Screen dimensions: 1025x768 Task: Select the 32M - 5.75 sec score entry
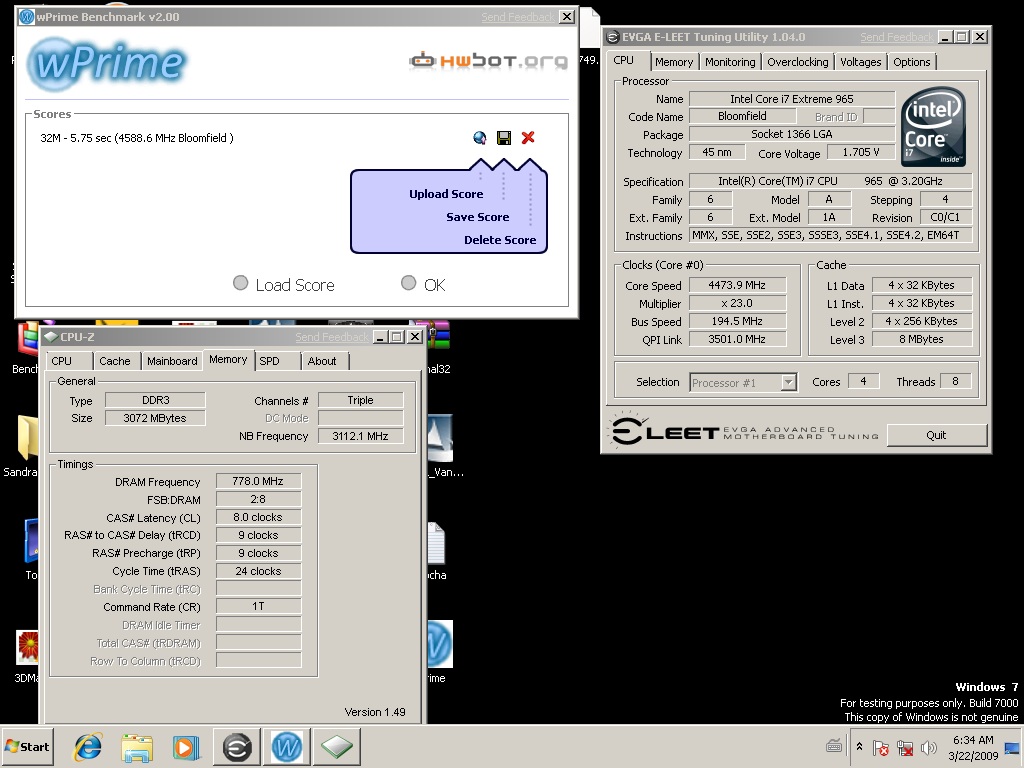(x=137, y=138)
